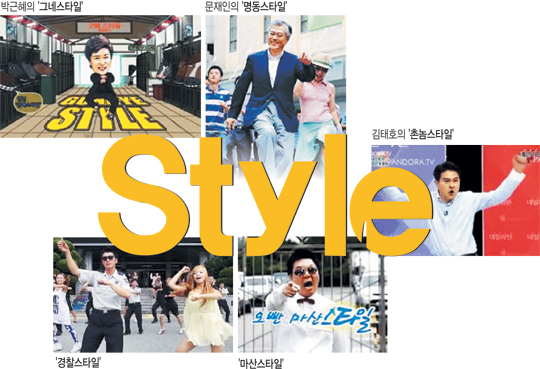540x369 pixels.
Task: Click the caption '경찰스타일'
Action: coord(79,362)
